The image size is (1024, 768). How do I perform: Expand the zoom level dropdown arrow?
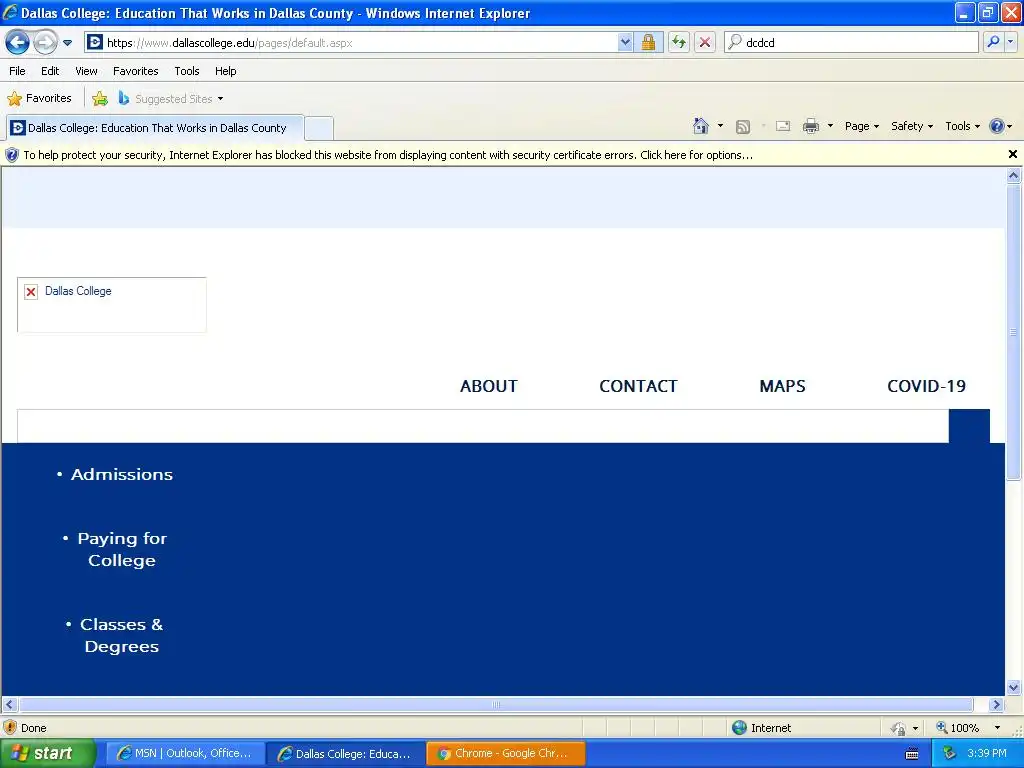[x=997, y=728]
